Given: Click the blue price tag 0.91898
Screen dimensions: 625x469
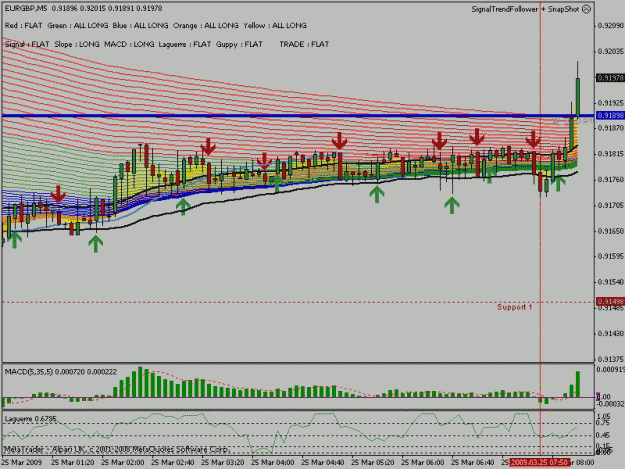Looking at the screenshot, I should pyautogui.click(x=610, y=116).
